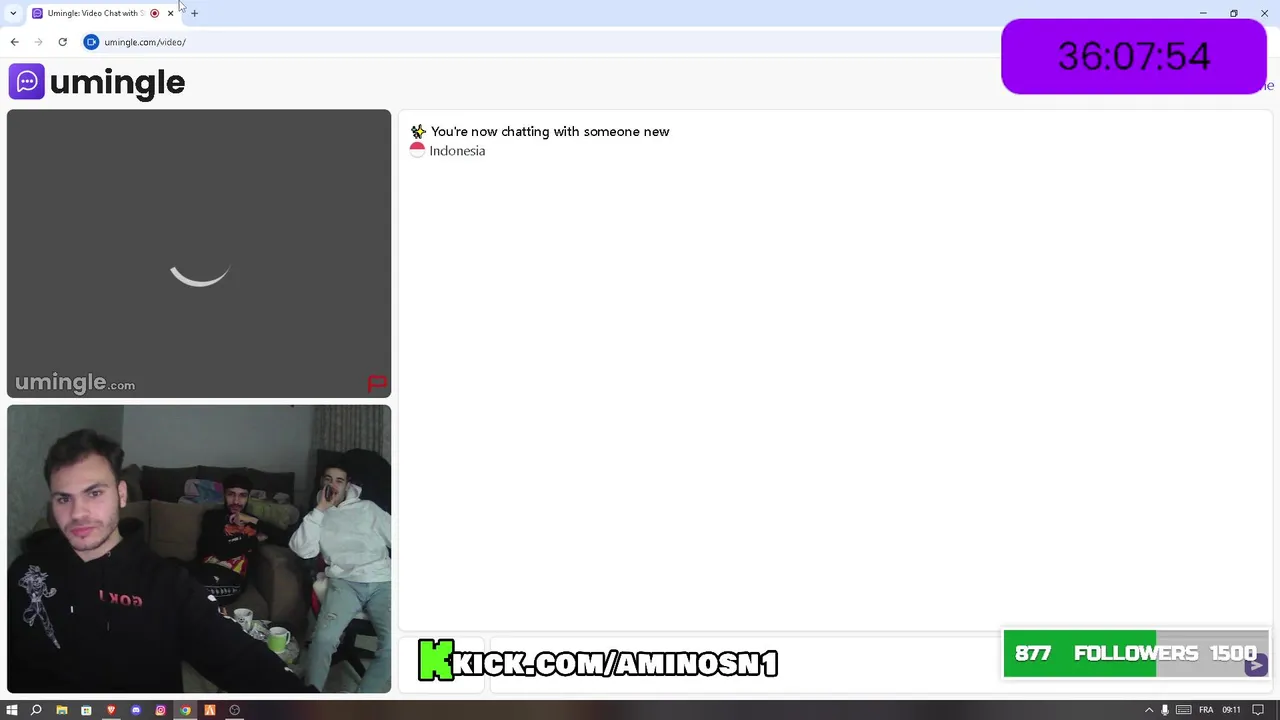The height and width of the screenshot is (720, 1280).
Task: Open the touch keyboard tray icon
Action: (1184, 710)
